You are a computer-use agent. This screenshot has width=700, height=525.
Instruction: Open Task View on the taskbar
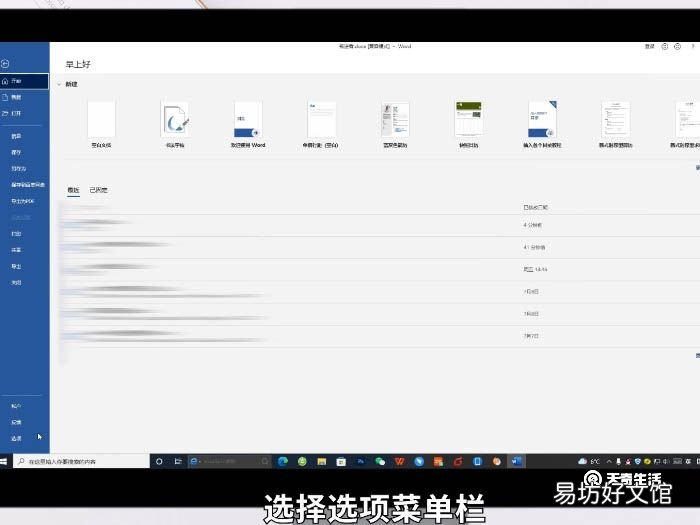[178, 462]
